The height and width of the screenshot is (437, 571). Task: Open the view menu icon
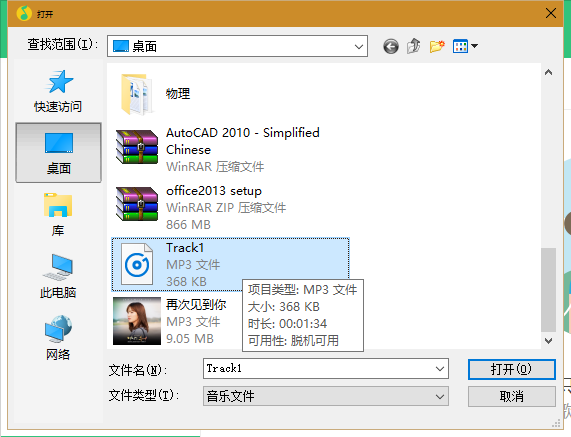pyautogui.click(x=460, y=46)
